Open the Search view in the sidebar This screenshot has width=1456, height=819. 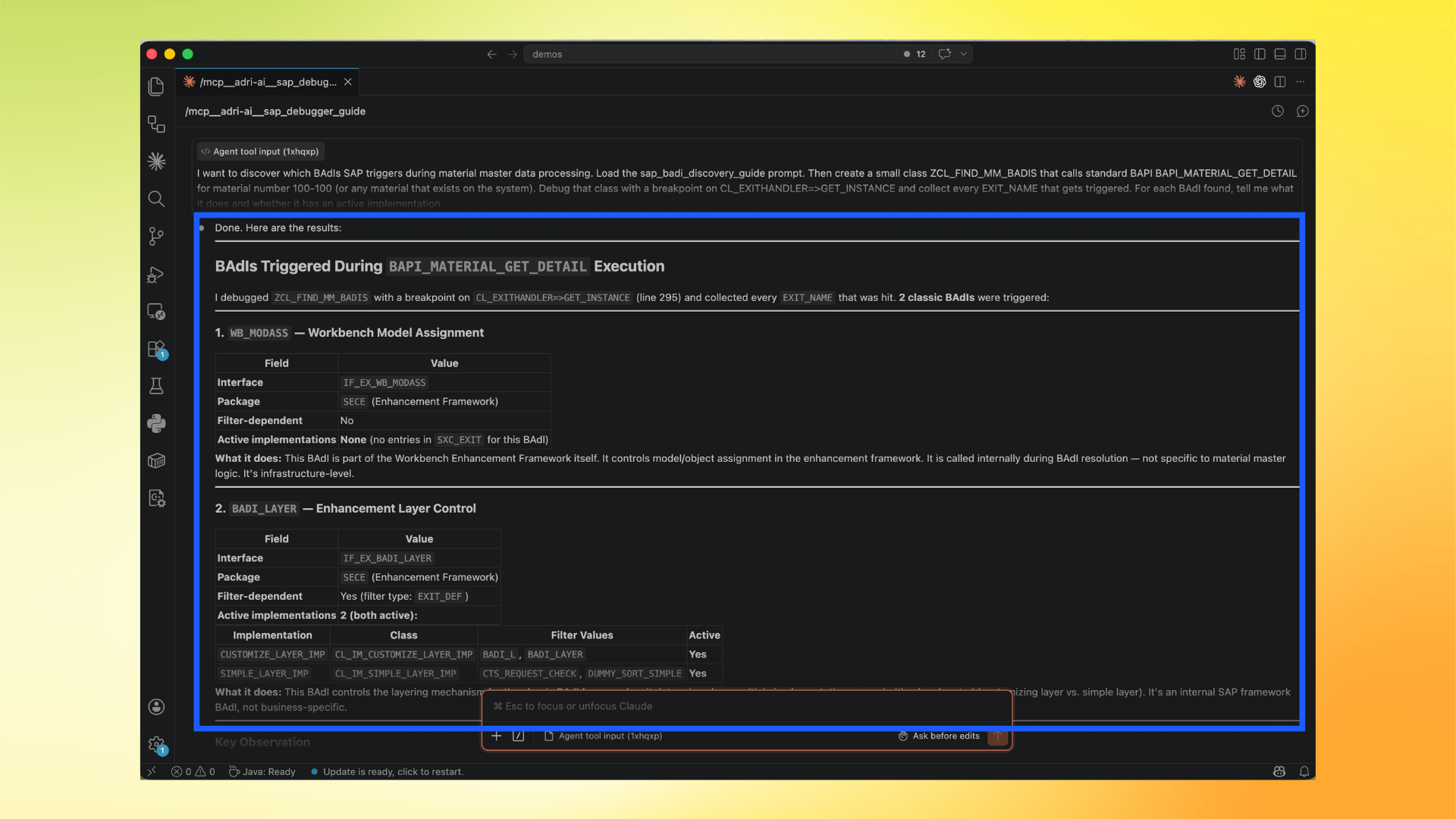tap(156, 199)
